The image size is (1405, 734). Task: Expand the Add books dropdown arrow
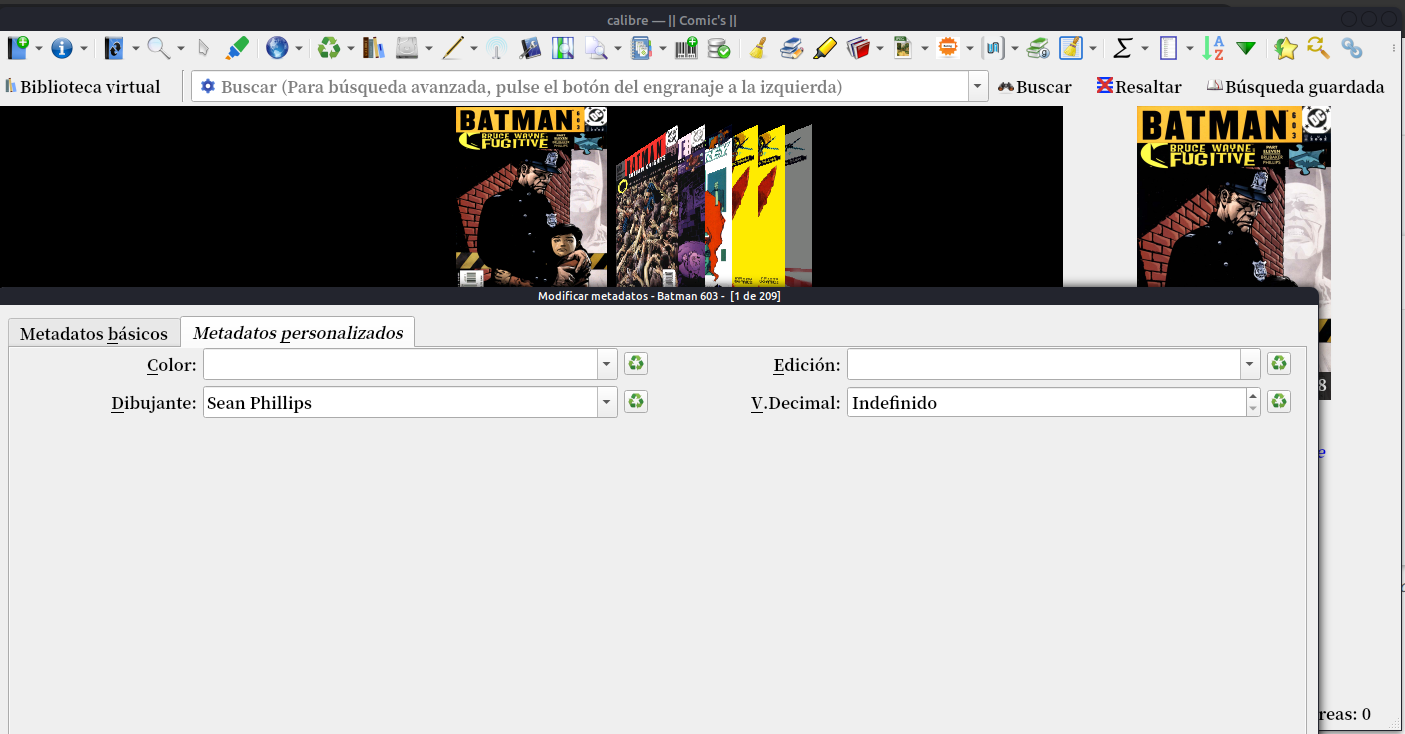click(39, 48)
